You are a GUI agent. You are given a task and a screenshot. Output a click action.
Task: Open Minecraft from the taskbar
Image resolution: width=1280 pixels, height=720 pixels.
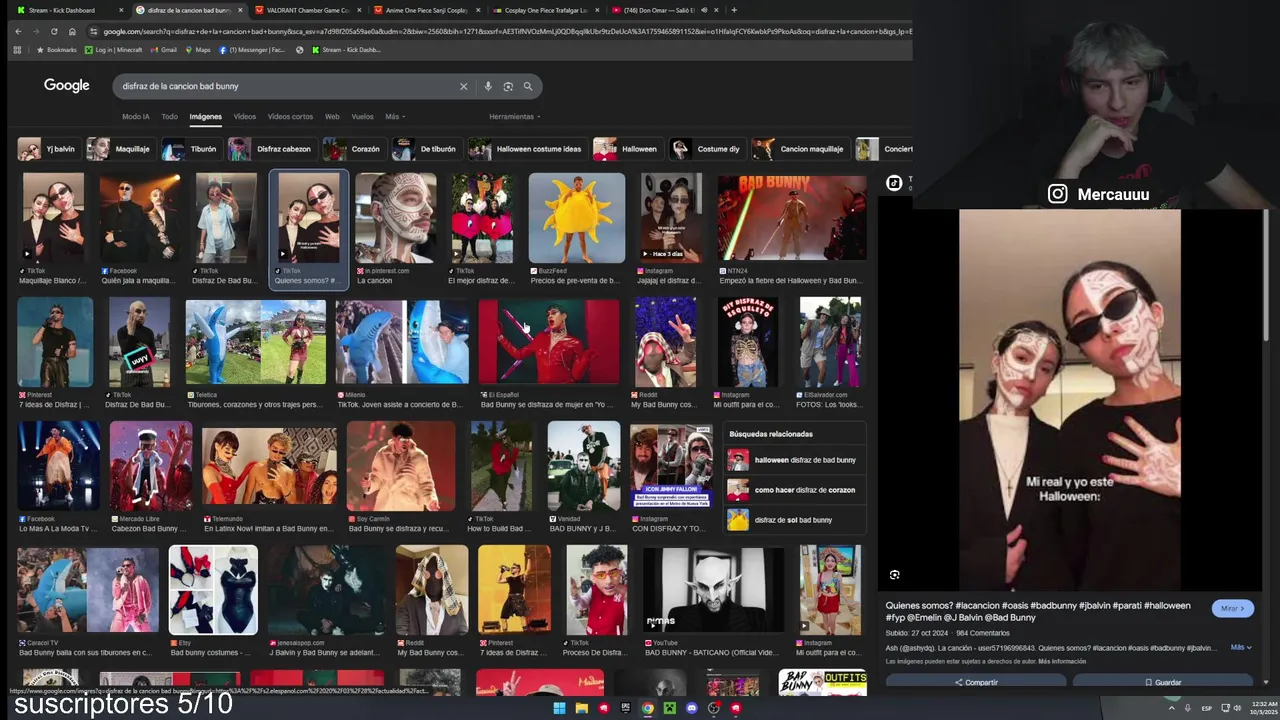[x=669, y=708]
